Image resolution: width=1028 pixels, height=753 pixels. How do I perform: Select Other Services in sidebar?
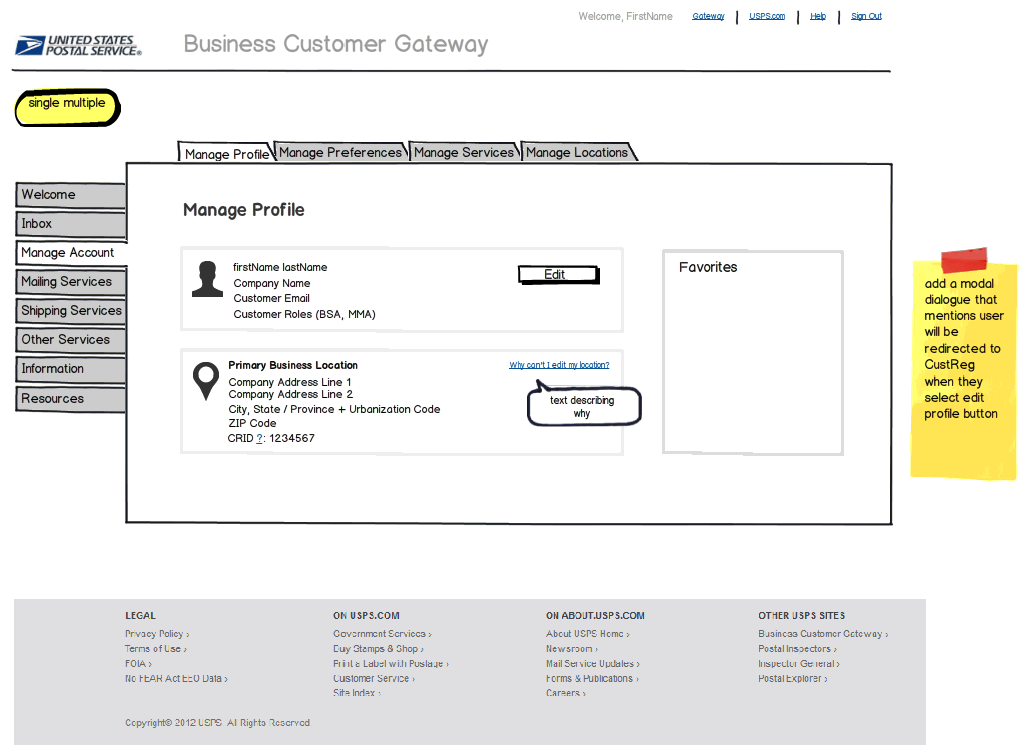click(70, 339)
